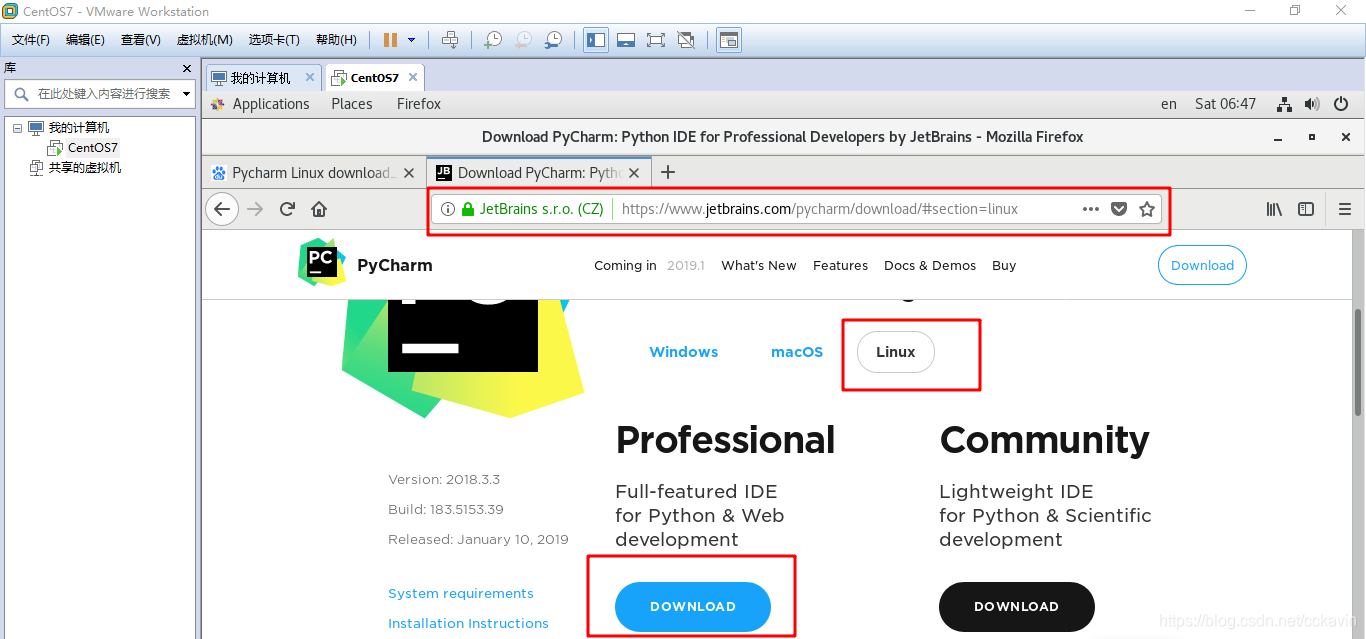Open the library search dropdown arrow
The height and width of the screenshot is (639, 1366).
click(186, 94)
